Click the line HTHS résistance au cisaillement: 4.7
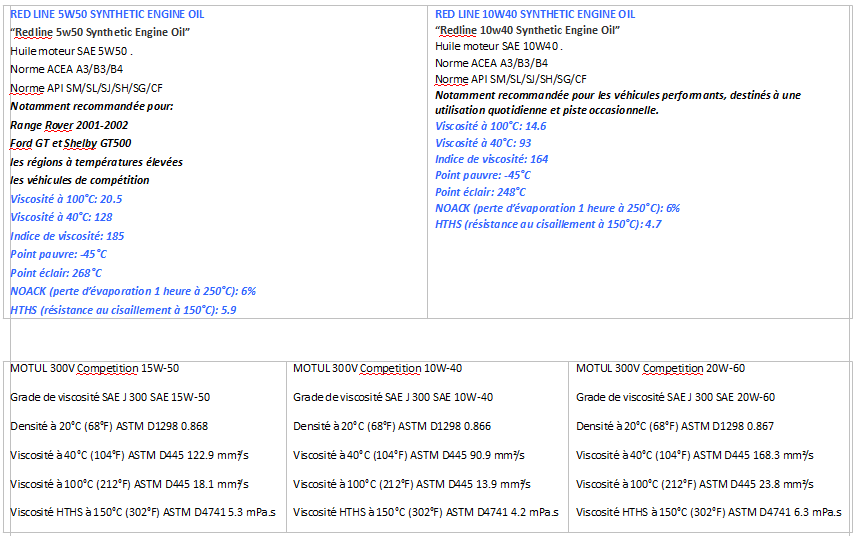 (x=548, y=224)
